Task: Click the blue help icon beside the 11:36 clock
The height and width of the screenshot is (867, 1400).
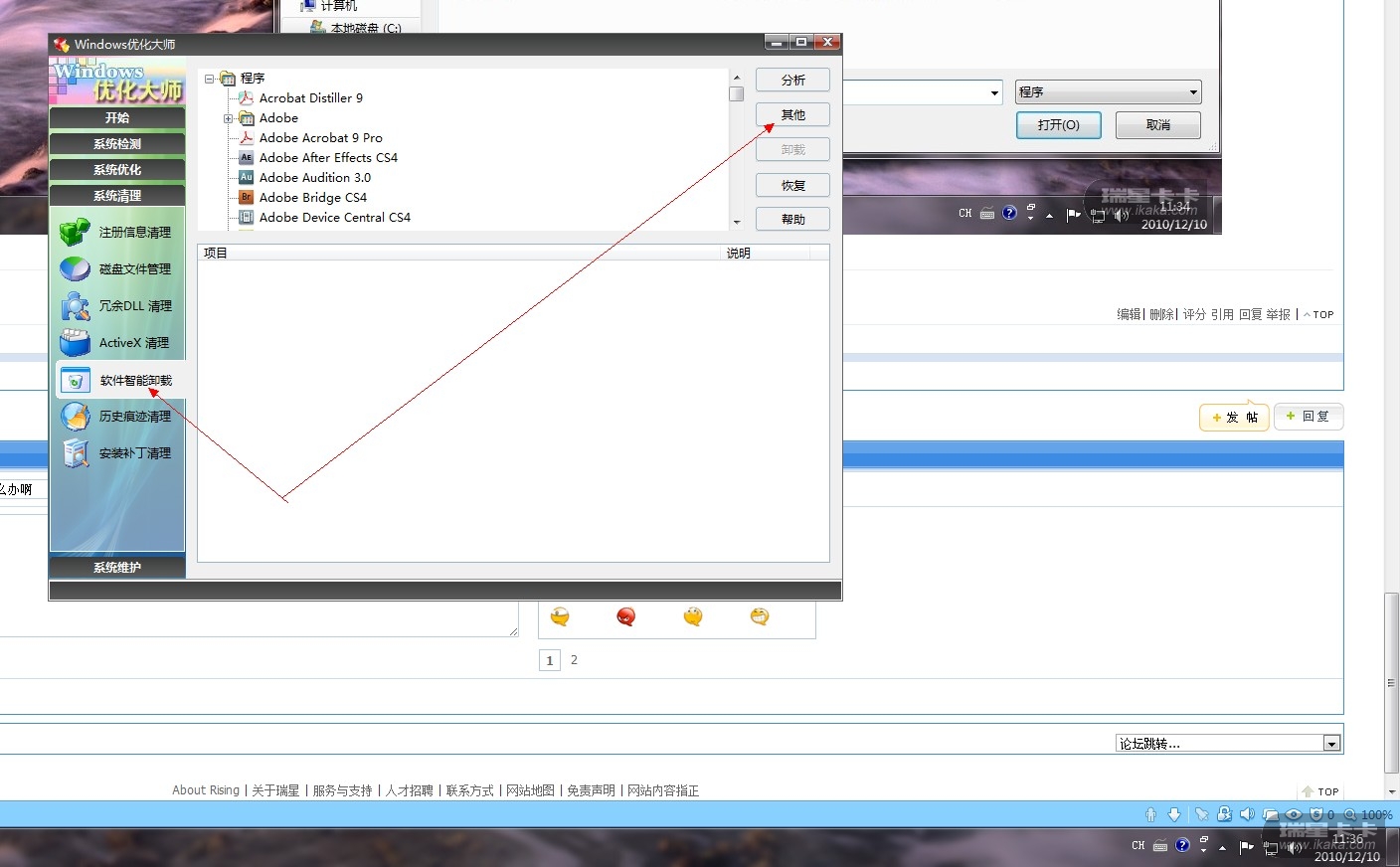Action: click(1182, 845)
